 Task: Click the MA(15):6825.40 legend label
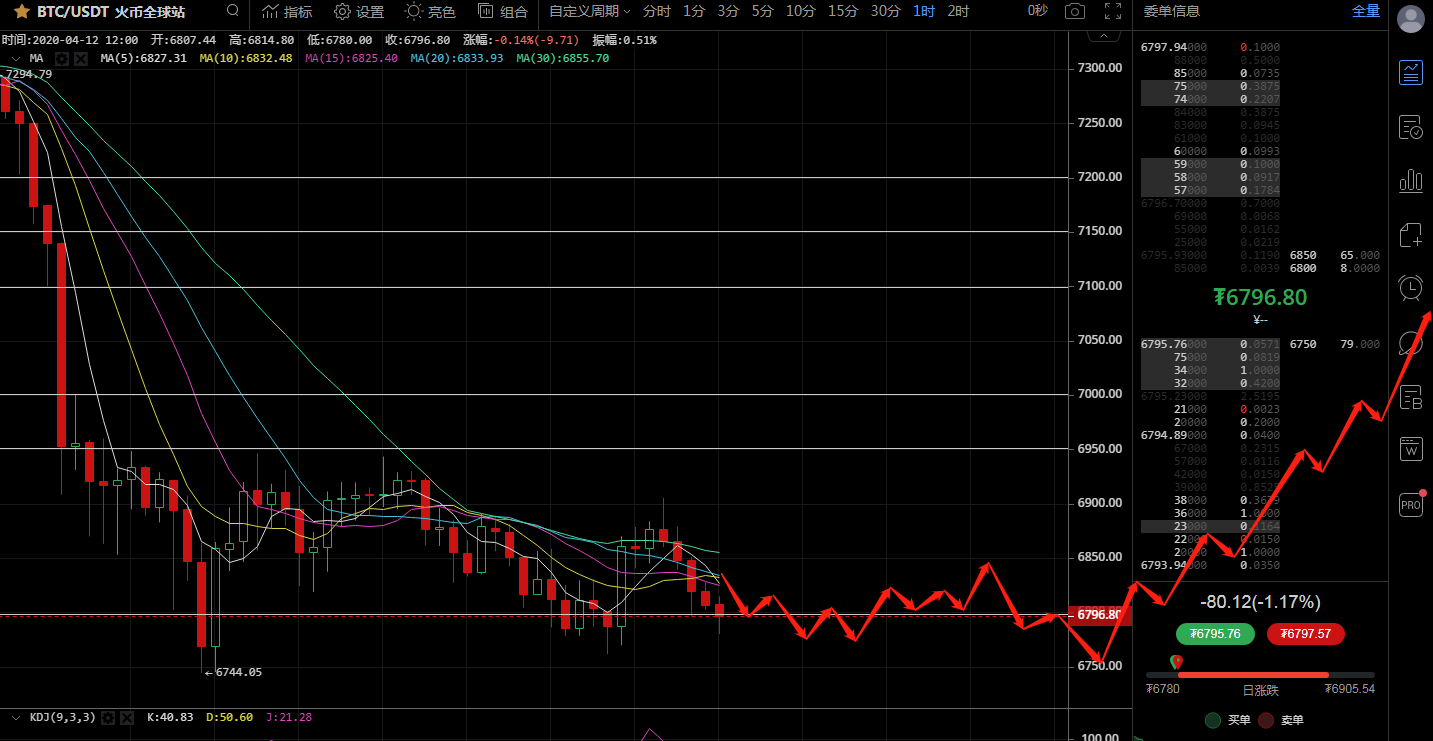click(351, 59)
